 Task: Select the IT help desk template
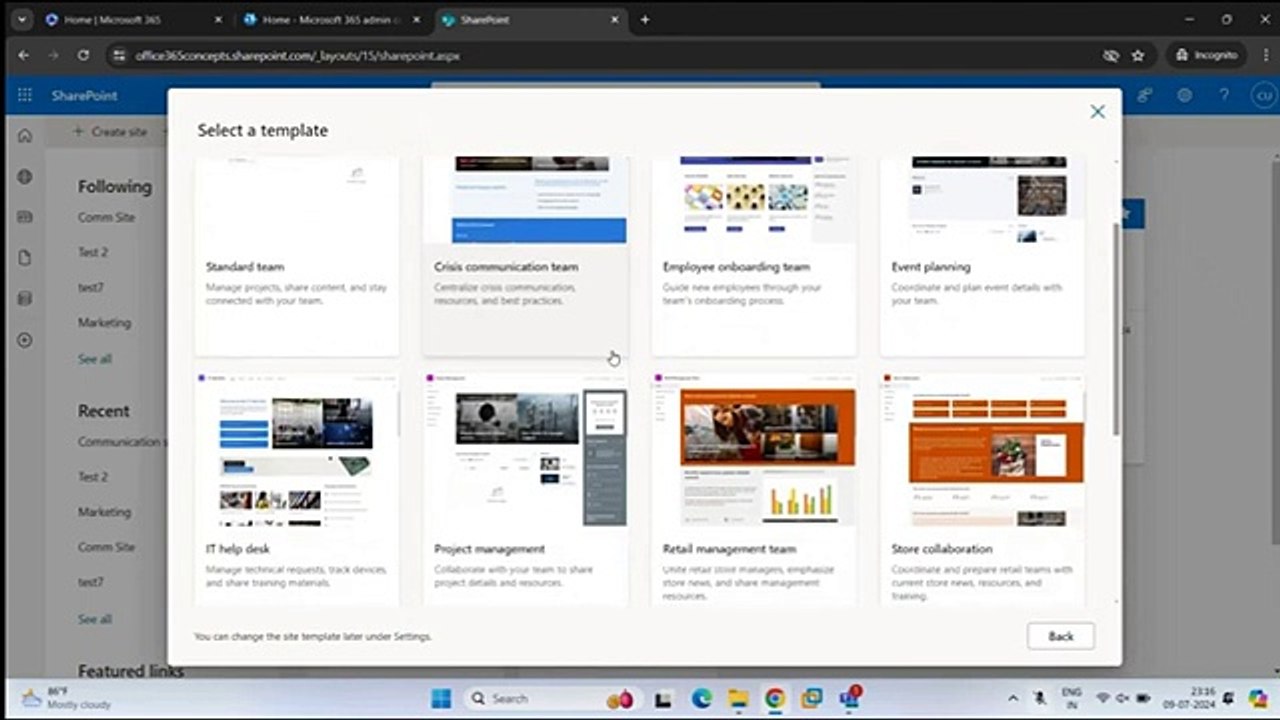(x=297, y=490)
